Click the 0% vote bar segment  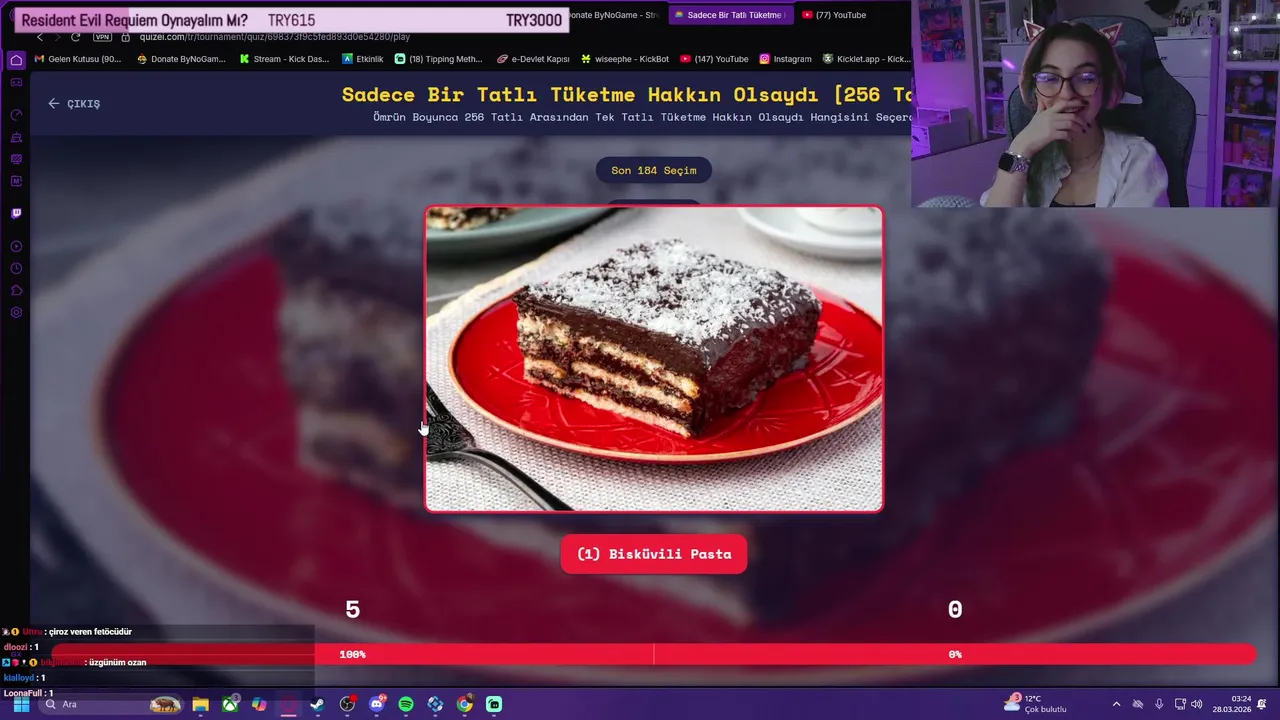(x=955, y=654)
